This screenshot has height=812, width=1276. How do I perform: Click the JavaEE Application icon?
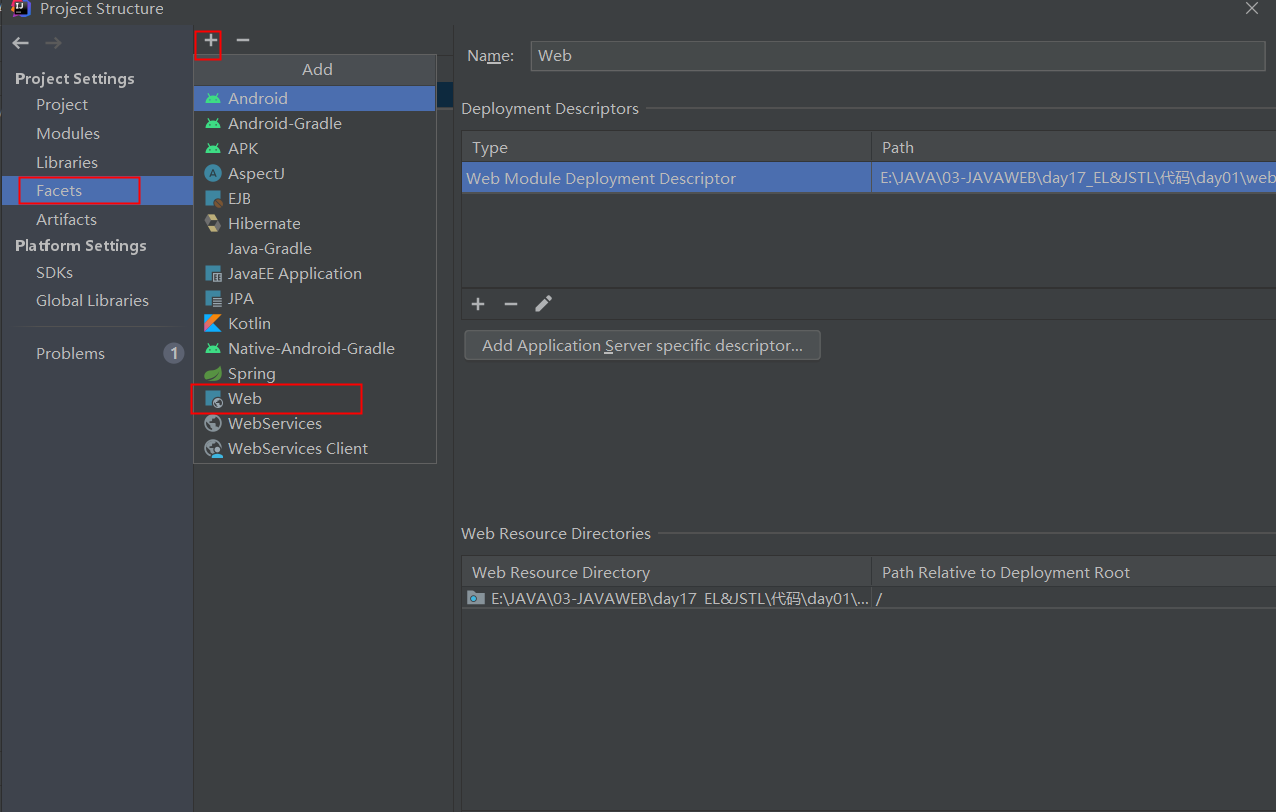(212, 273)
